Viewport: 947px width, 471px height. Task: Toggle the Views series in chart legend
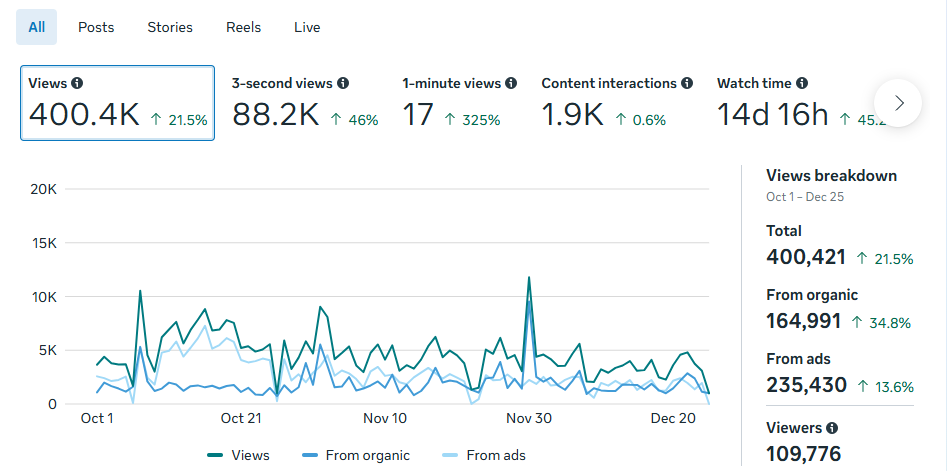(239, 455)
